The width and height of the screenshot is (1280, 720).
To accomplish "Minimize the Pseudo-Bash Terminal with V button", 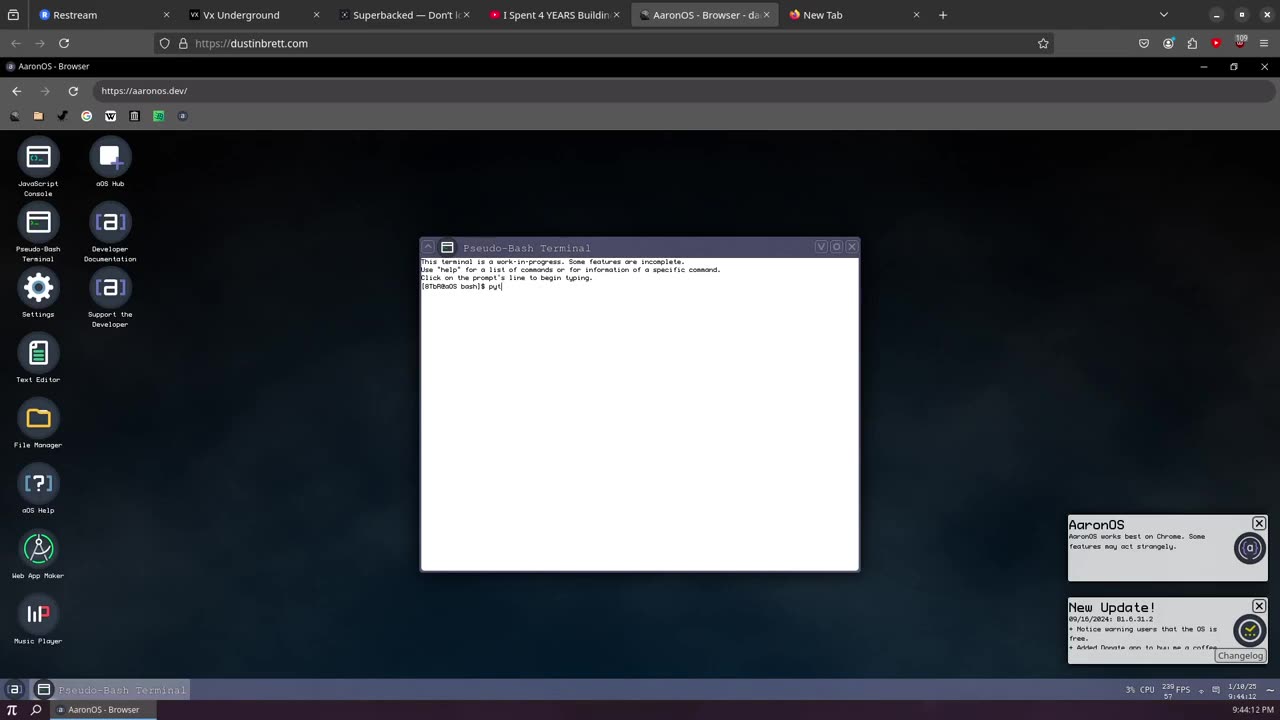I will tap(821, 247).
